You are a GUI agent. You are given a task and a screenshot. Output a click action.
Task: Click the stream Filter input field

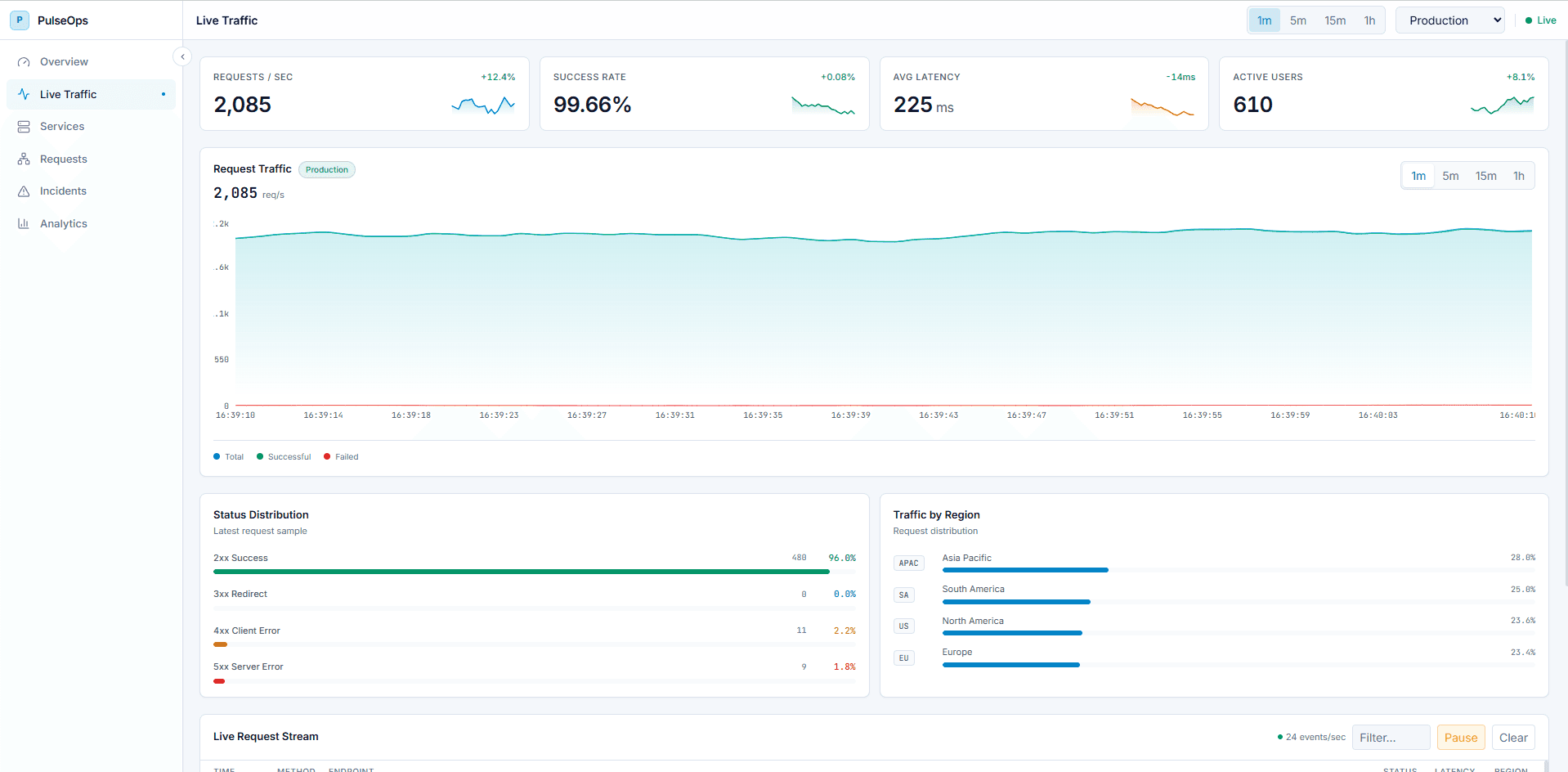1391,738
